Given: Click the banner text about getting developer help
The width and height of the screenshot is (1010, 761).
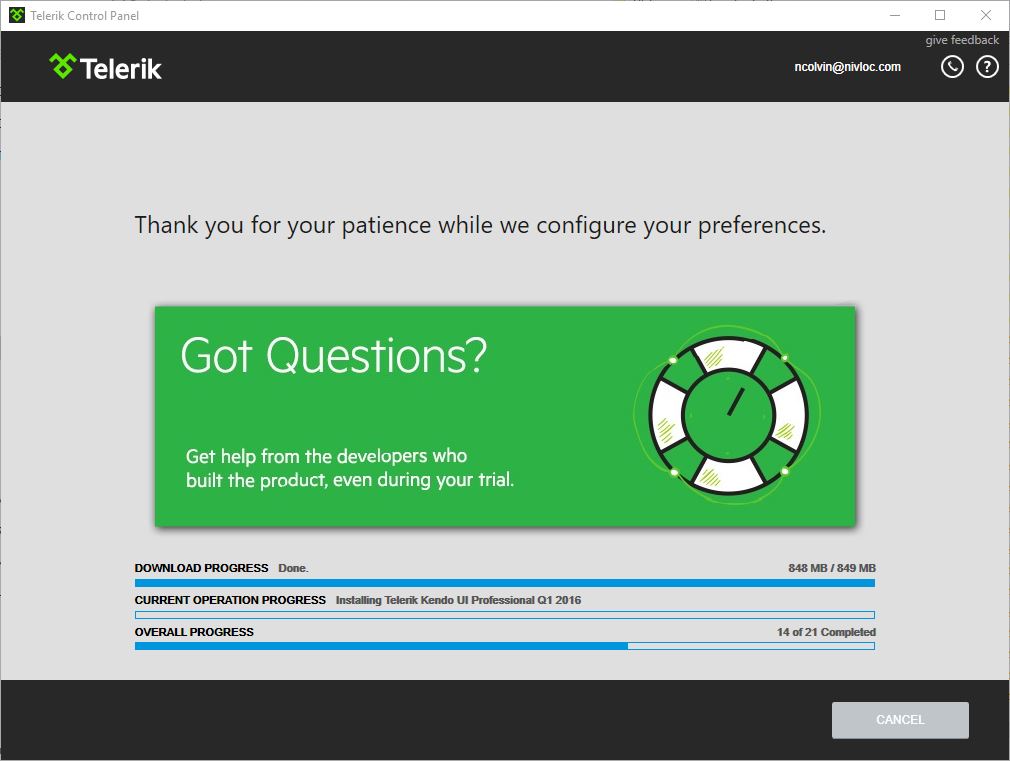Looking at the screenshot, I should pos(349,468).
